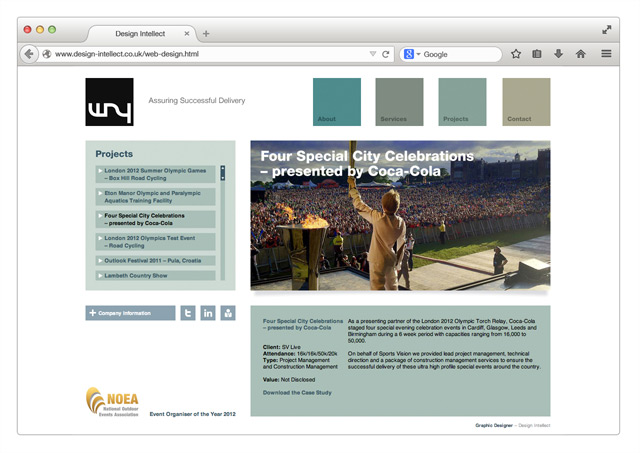Click the Download the Case Study link
640x453 pixels.
(x=297, y=393)
